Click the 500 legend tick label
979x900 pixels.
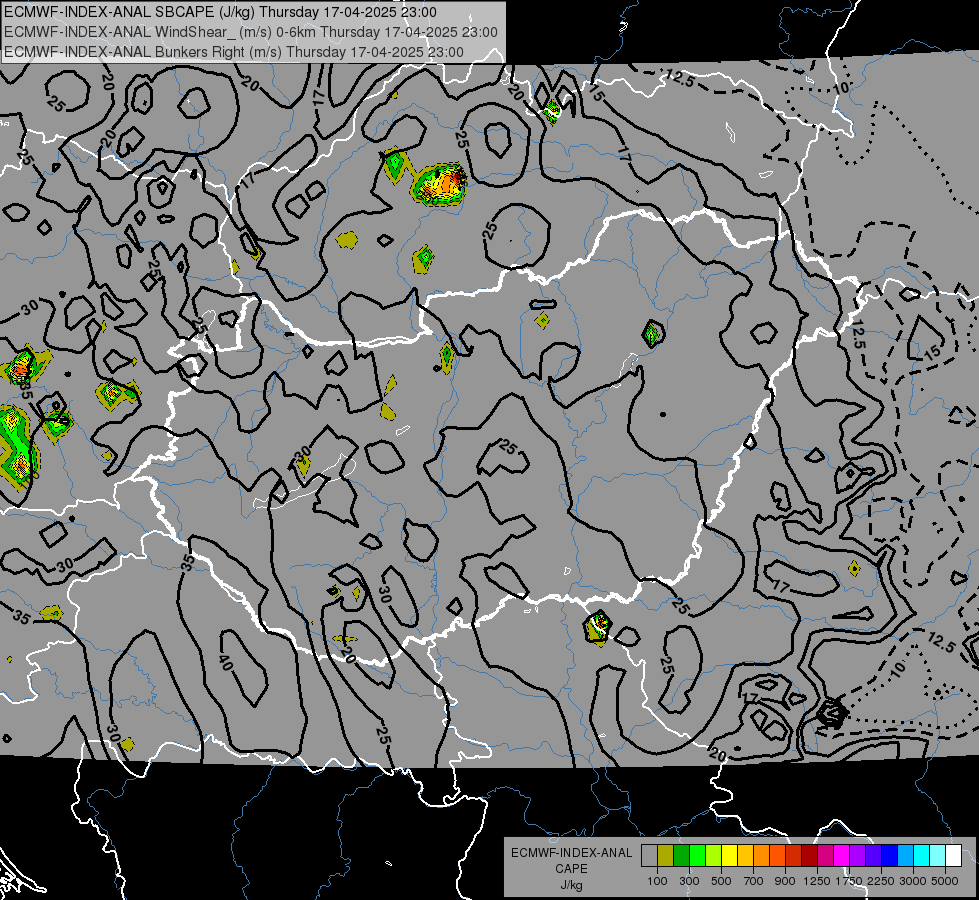pos(721,881)
